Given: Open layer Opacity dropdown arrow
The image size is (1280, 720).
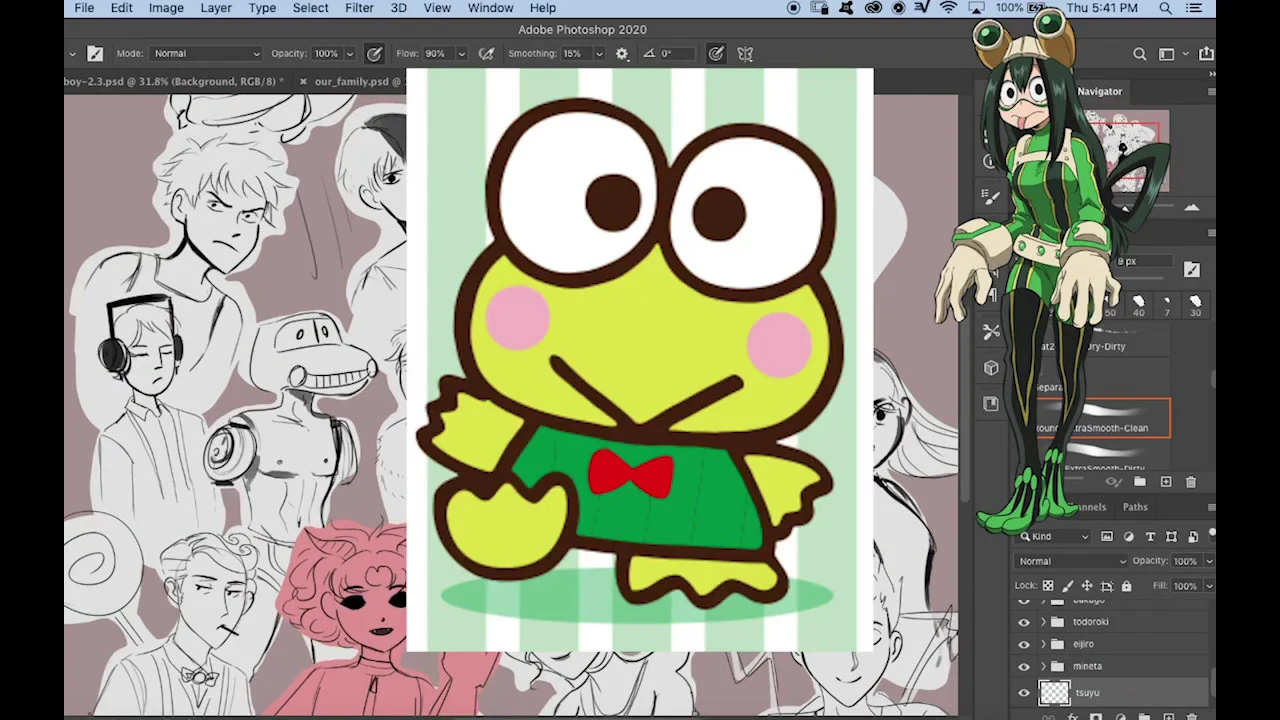Looking at the screenshot, I should 1208,561.
